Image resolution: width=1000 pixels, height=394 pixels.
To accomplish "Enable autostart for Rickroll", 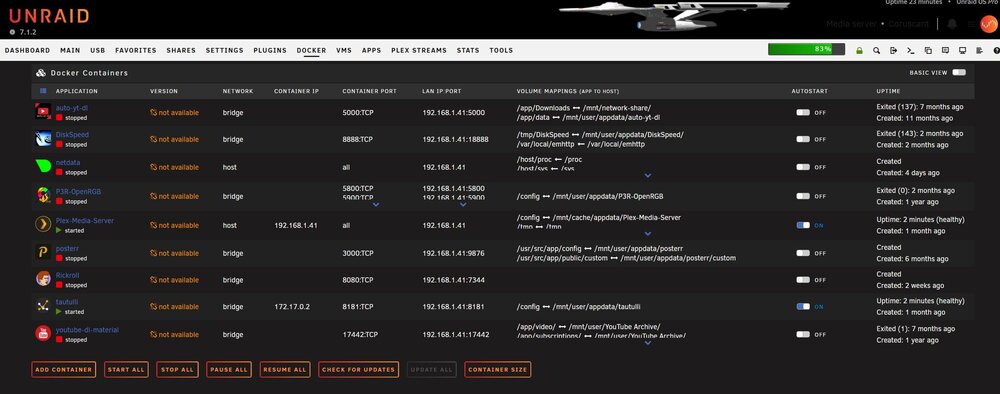I will (x=803, y=280).
